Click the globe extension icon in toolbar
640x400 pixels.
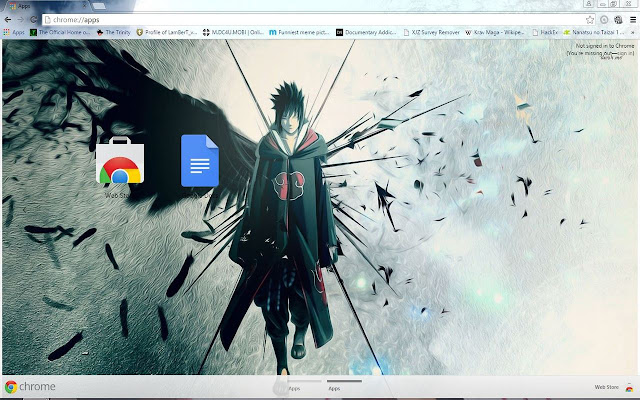pos(618,20)
